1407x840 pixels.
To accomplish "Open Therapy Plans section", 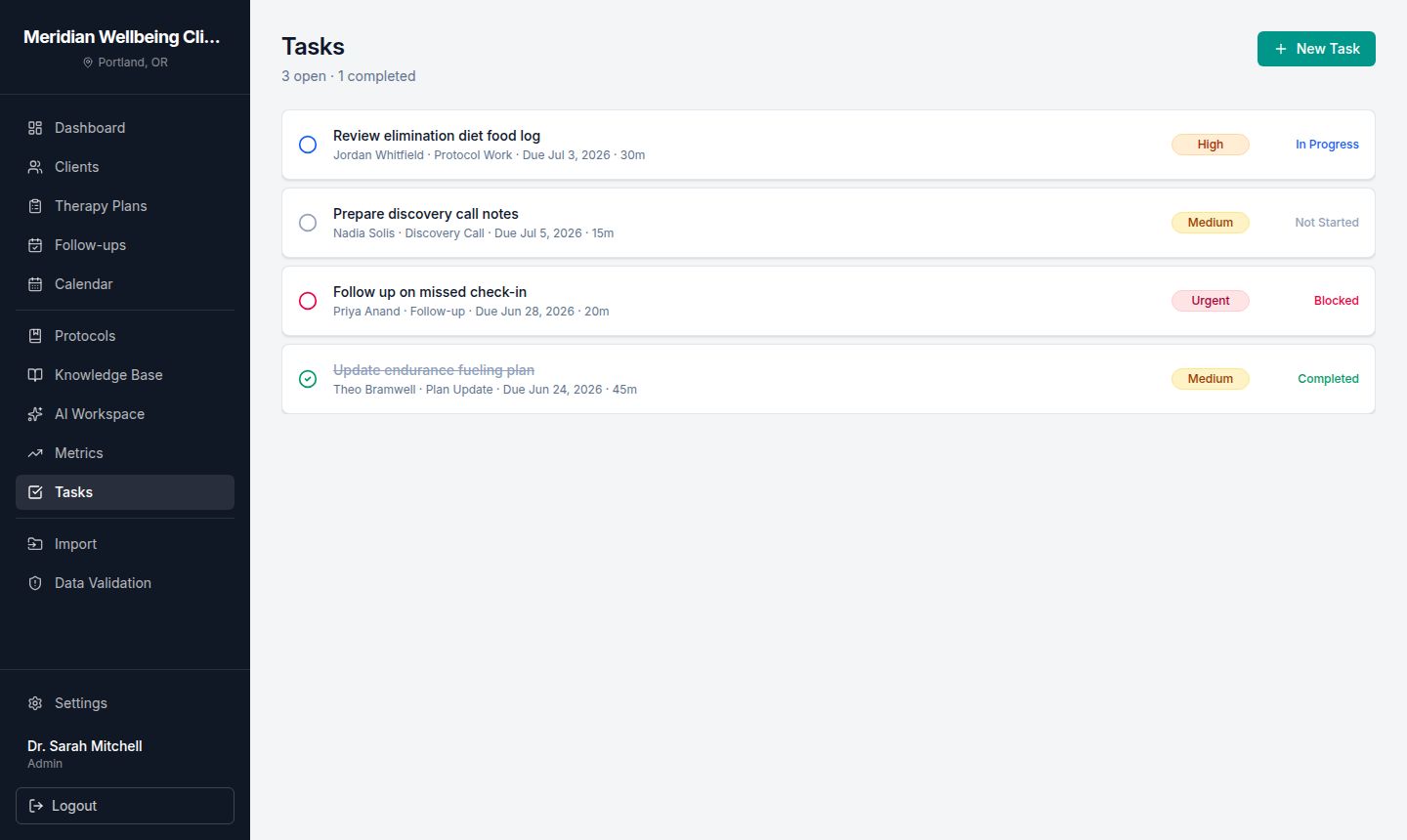I will (125, 206).
